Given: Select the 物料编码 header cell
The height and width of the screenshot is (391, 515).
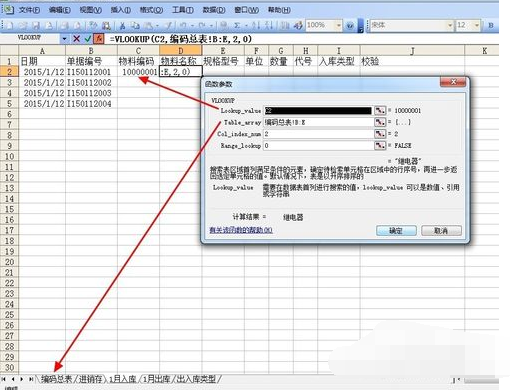Looking at the screenshot, I should (x=138, y=61).
